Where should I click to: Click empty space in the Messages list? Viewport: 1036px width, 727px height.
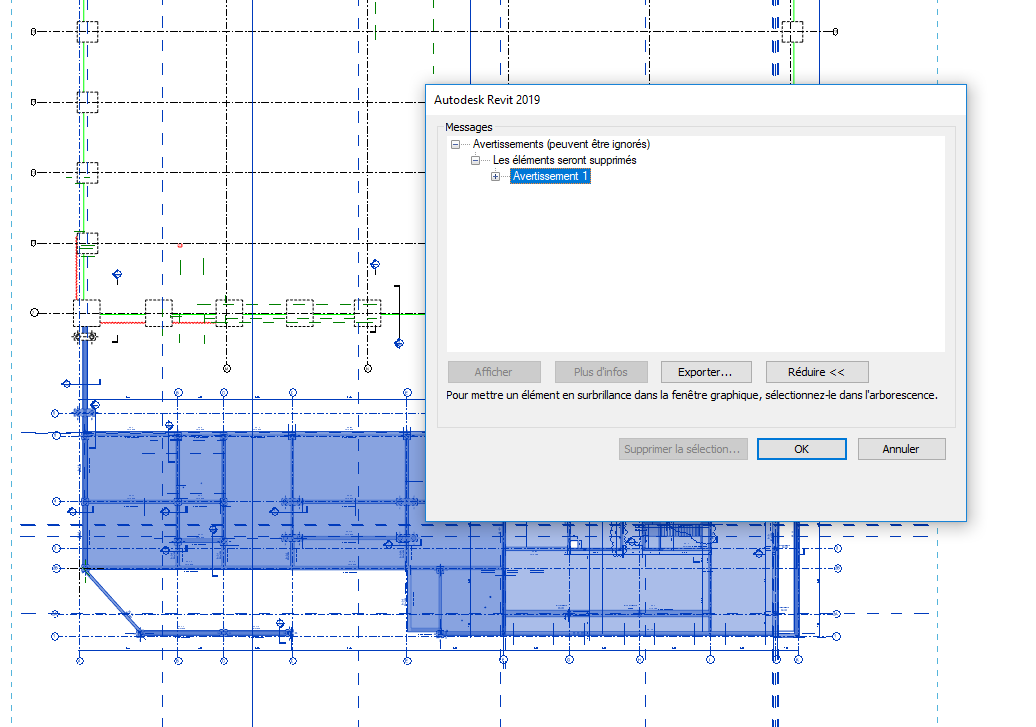pyautogui.click(x=700, y=270)
